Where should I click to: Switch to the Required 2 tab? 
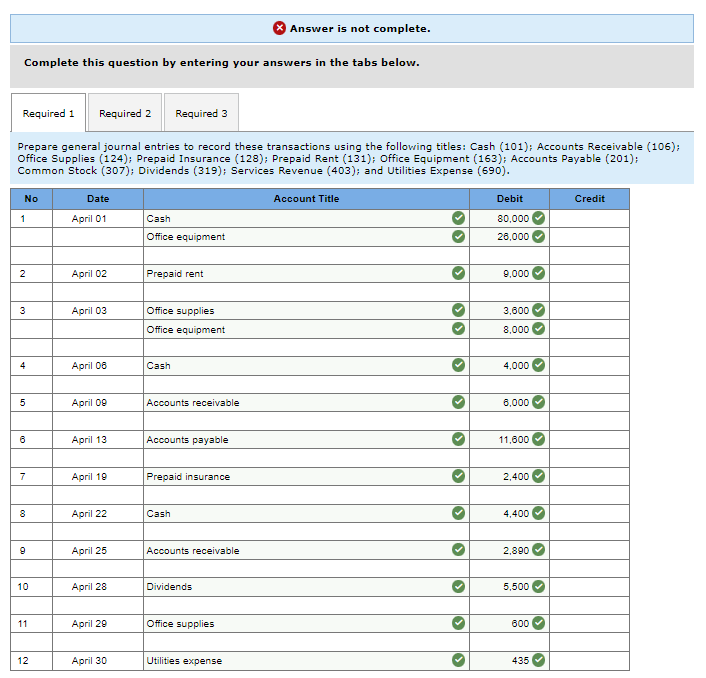pos(125,113)
